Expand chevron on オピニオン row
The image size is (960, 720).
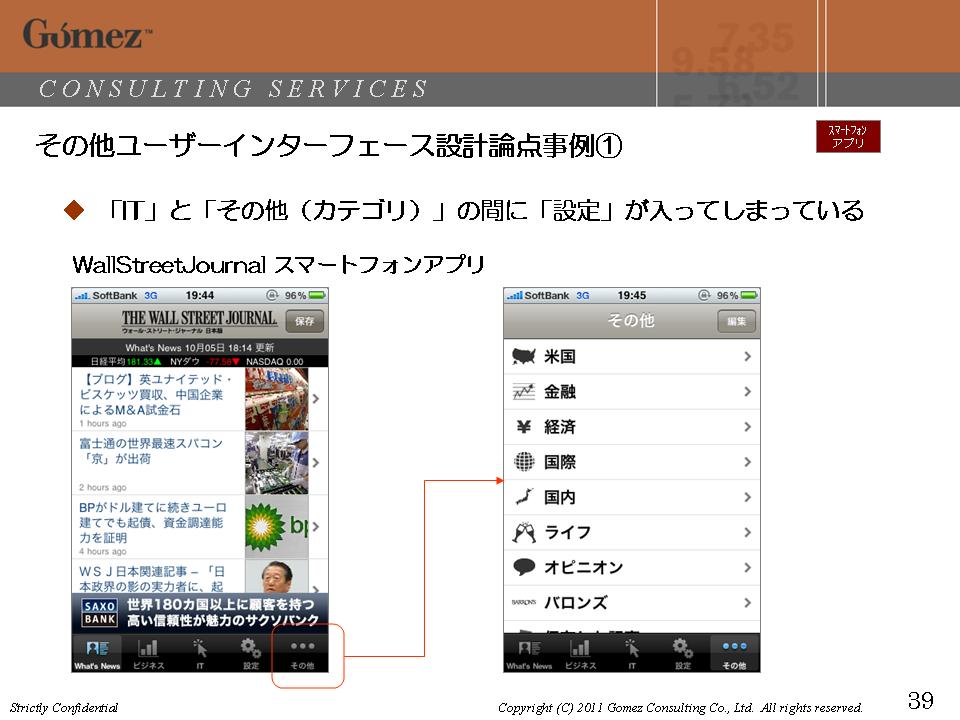pyautogui.click(x=748, y=568)
